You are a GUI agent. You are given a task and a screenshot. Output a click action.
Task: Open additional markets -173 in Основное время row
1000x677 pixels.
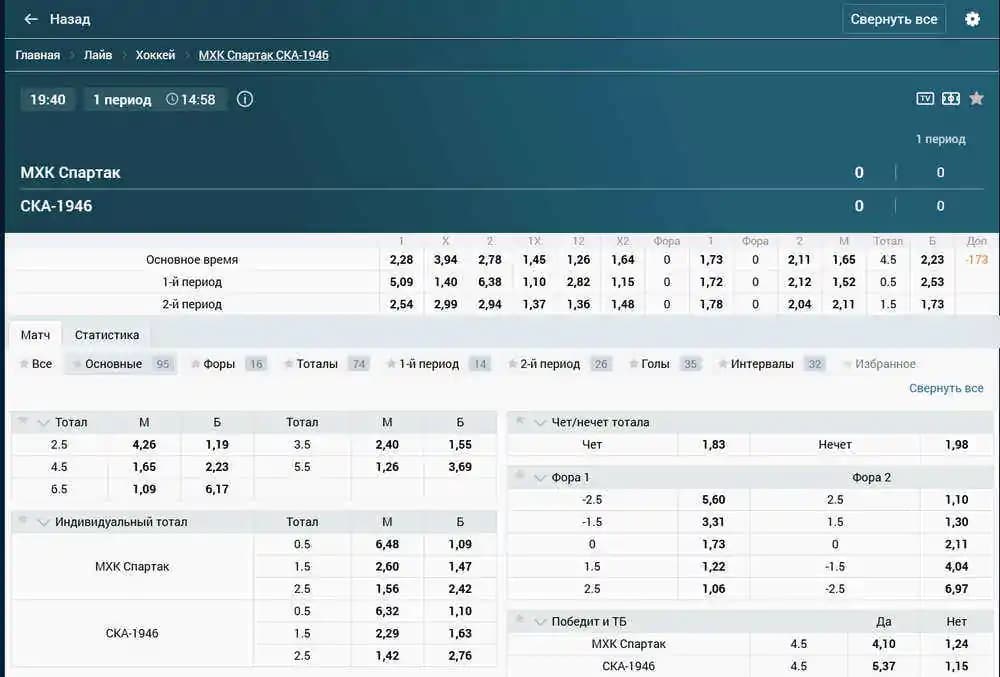(976, 259)
